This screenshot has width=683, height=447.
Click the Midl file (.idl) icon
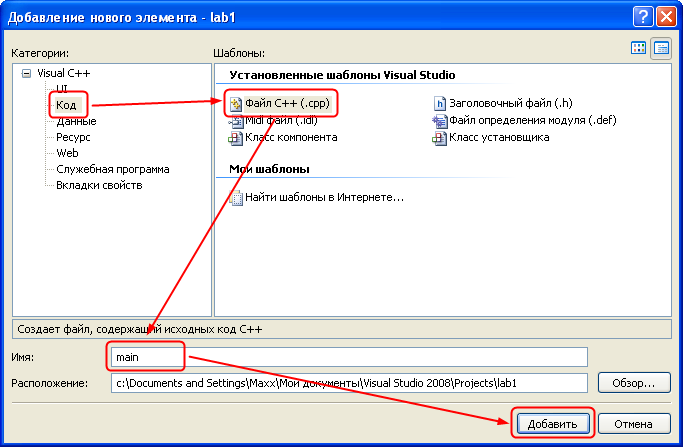pos(236,121)
